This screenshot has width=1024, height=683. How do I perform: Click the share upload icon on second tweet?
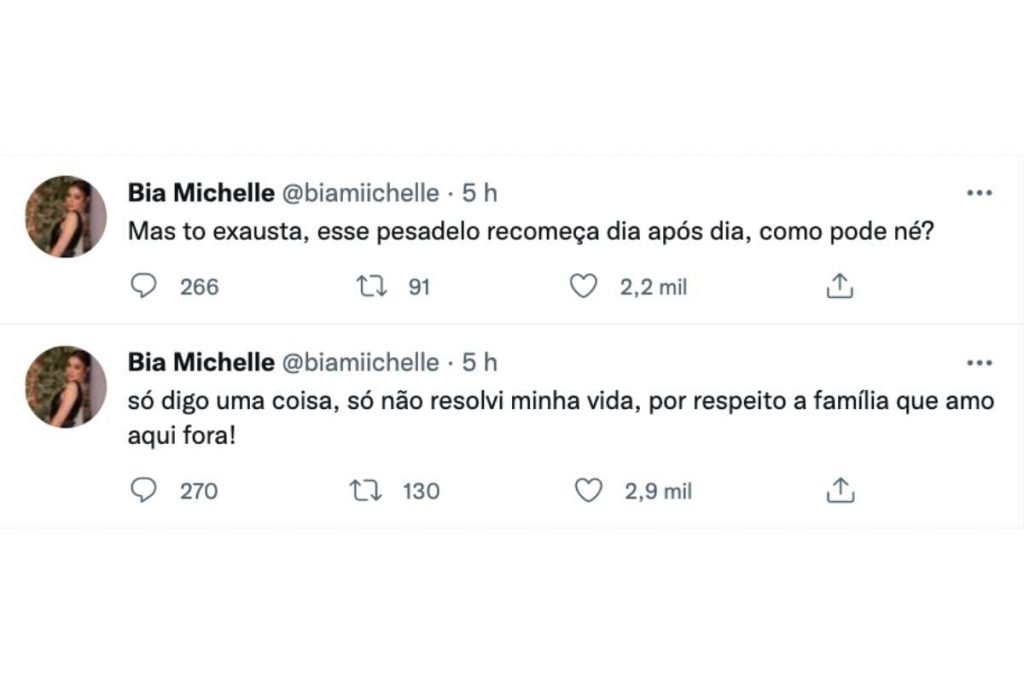840,490
